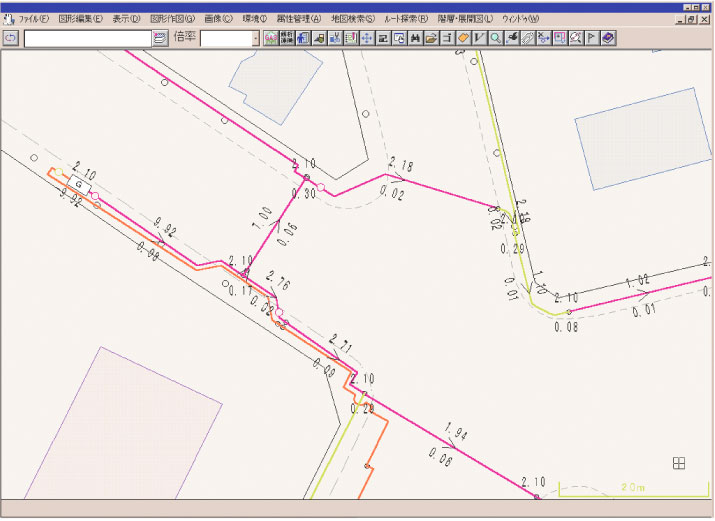Click the list icon beside the search field
The width and height of the screenshot is (715, 521).
(160, 38)
